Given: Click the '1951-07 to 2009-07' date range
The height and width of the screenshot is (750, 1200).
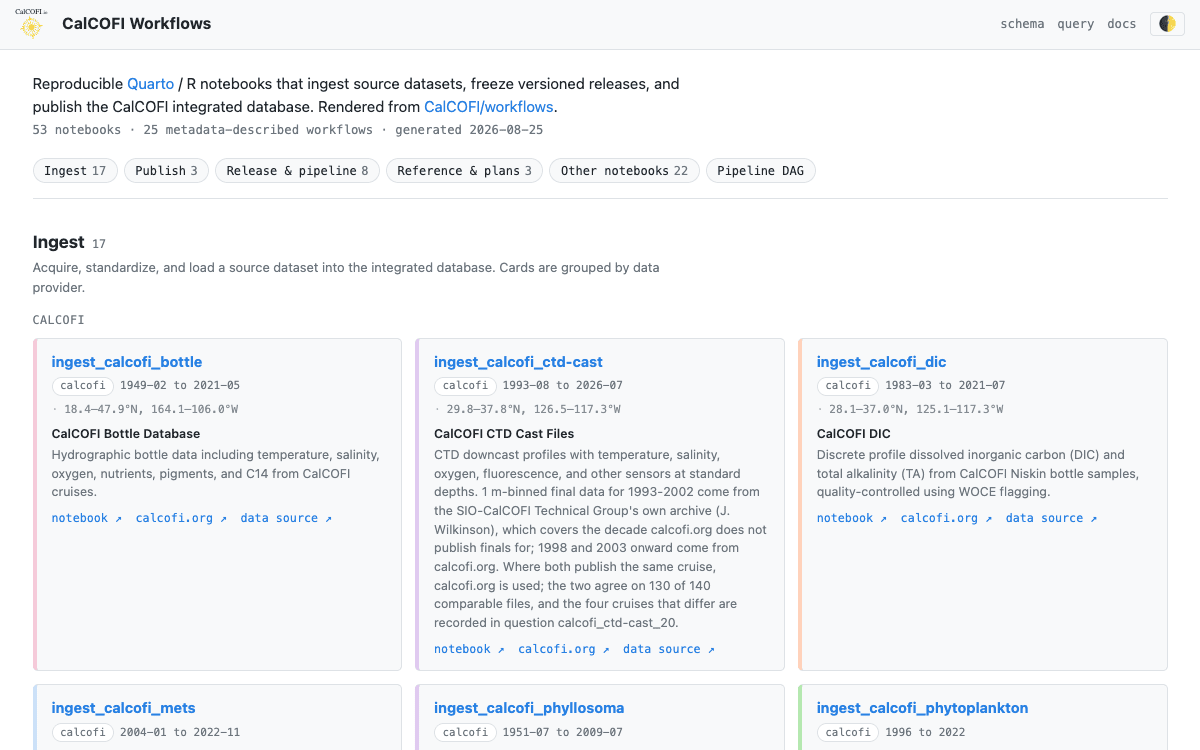Looking at the screenshot, I should (x=563, y=732).
